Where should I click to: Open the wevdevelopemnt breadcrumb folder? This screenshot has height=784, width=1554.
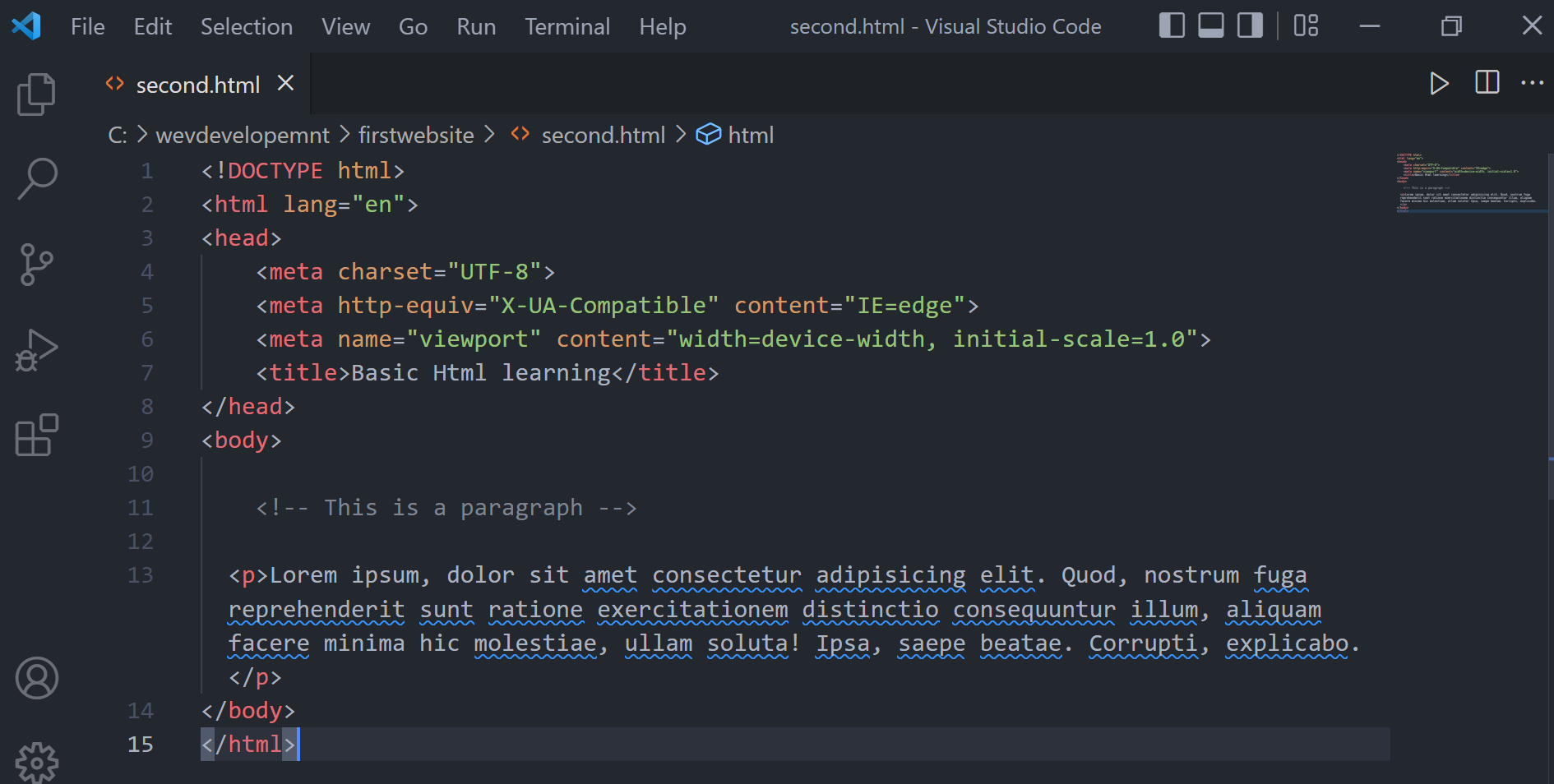point(243,135)
